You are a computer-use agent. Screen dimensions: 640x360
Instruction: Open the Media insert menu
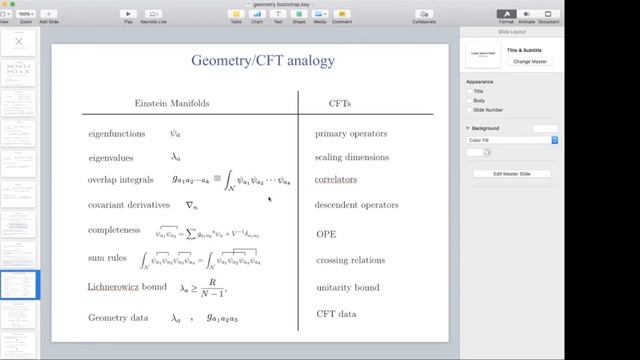[x=320, y=14]
